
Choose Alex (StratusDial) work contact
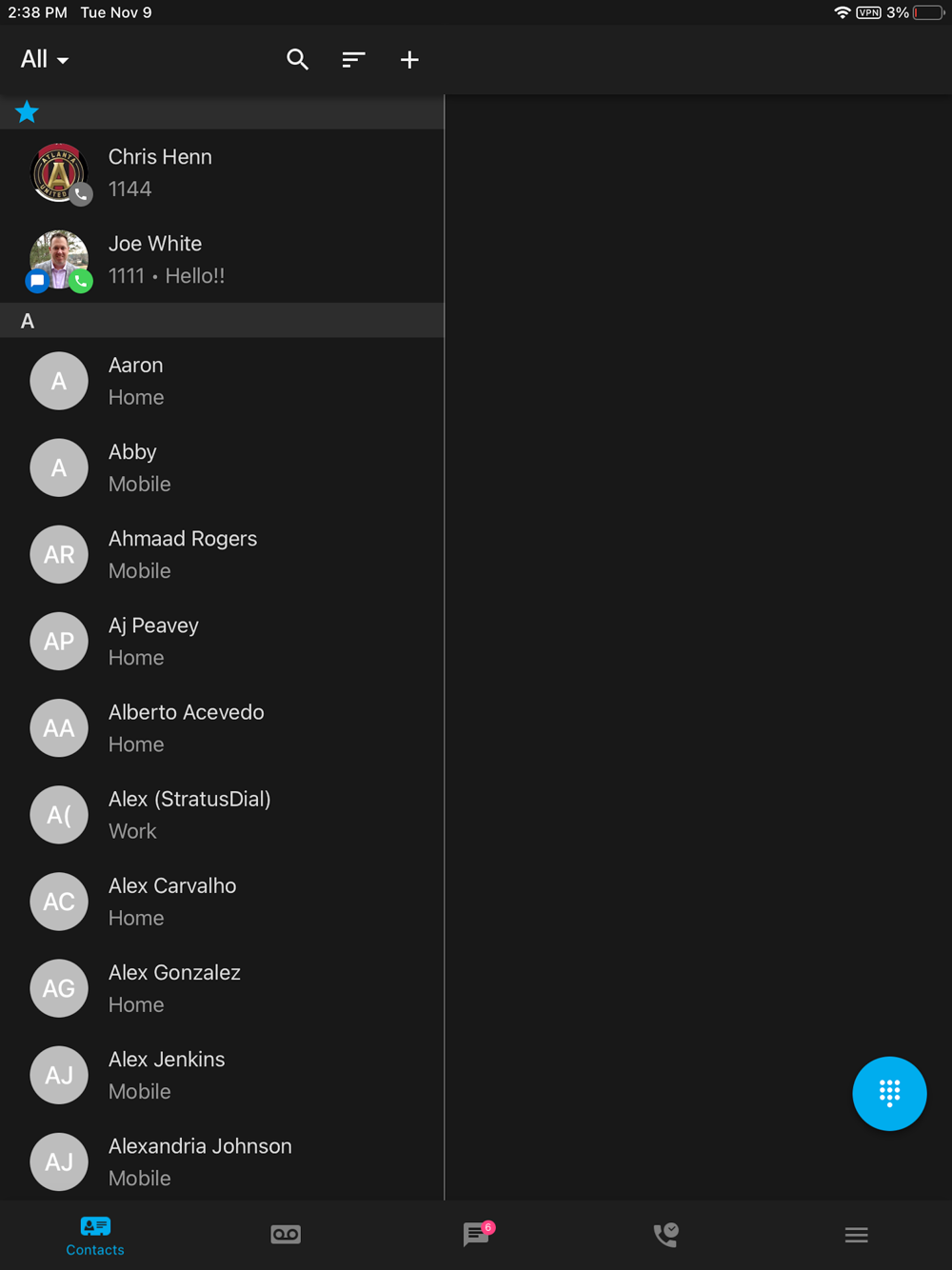point(222,815)
